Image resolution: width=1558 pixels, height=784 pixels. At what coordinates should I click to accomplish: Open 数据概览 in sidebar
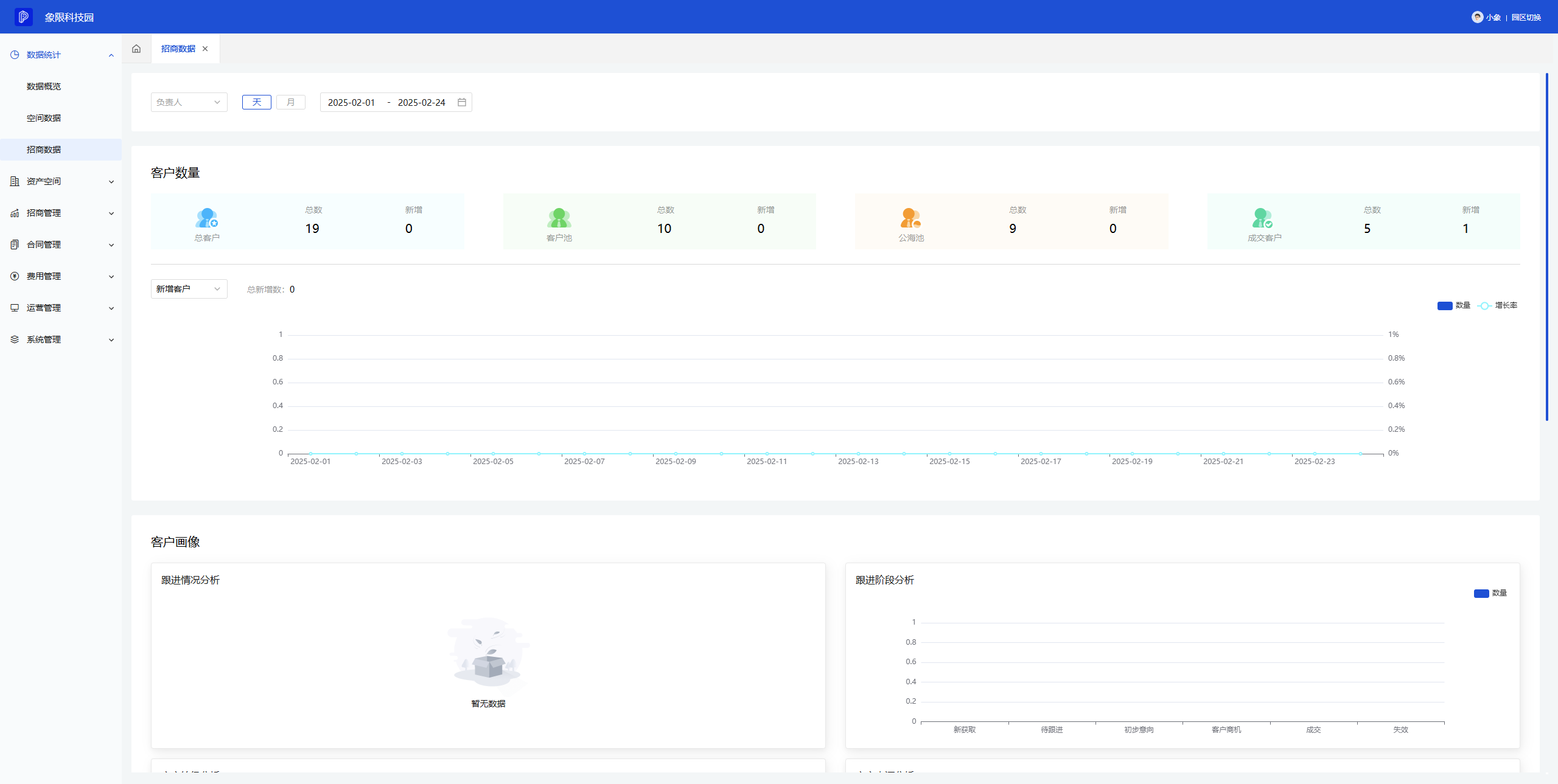[x=44, y=86]
